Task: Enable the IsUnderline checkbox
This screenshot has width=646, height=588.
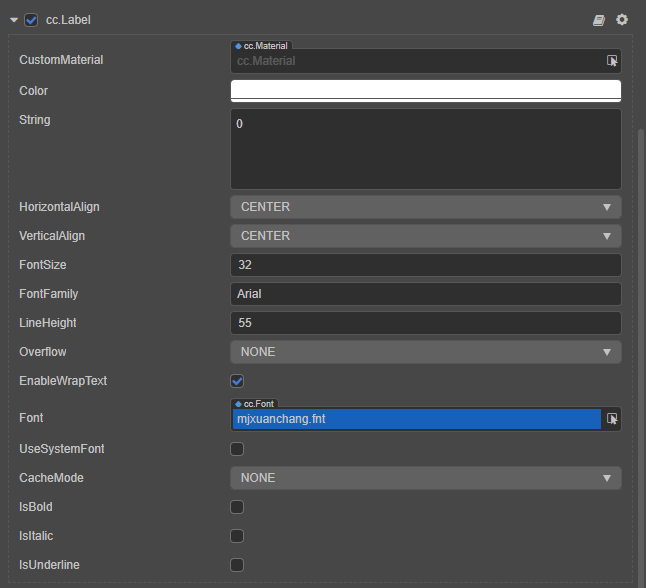Action: [237, 565]
